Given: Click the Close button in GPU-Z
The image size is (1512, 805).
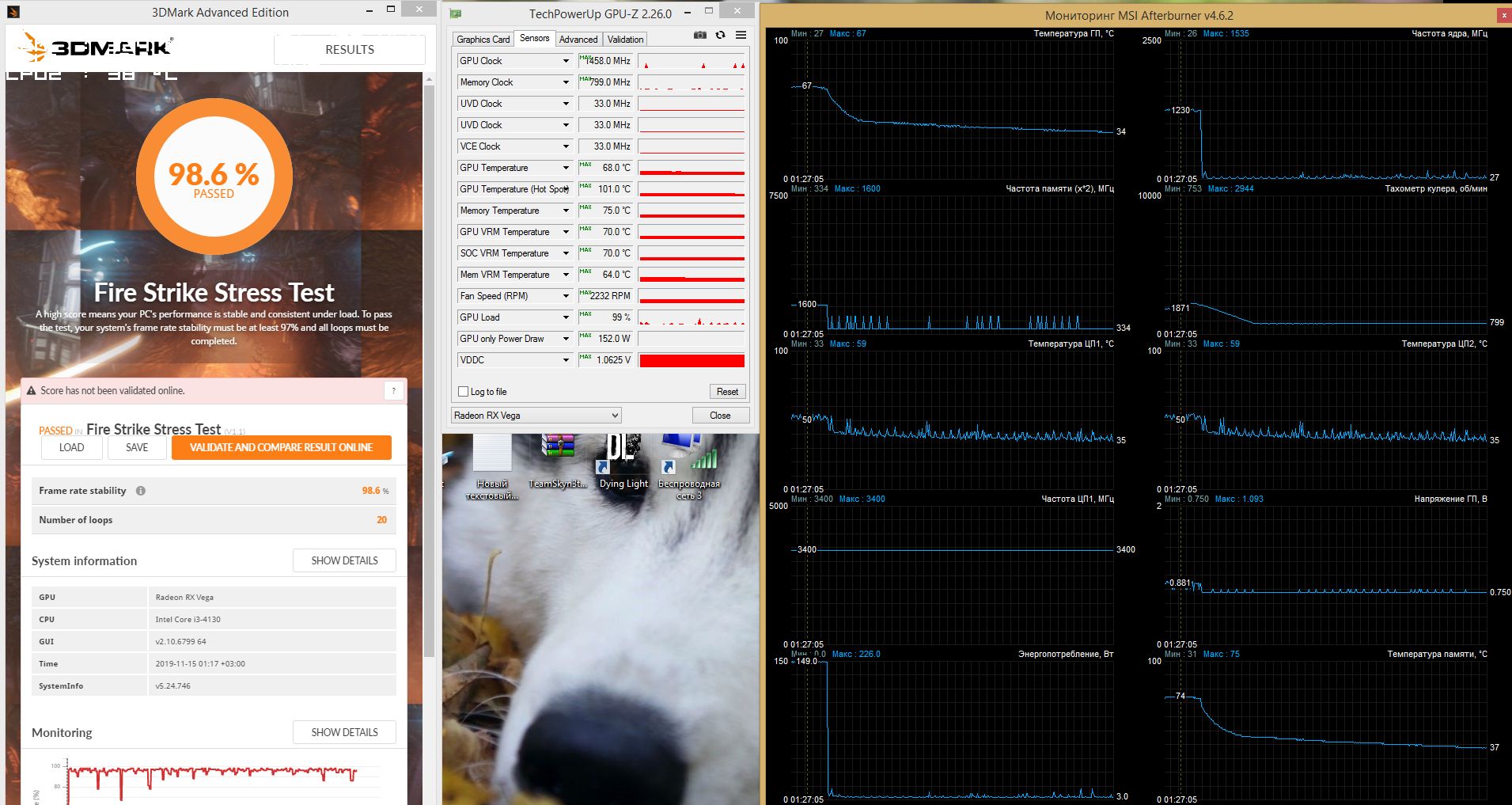Looking at the screenshot, I should 720,416.
